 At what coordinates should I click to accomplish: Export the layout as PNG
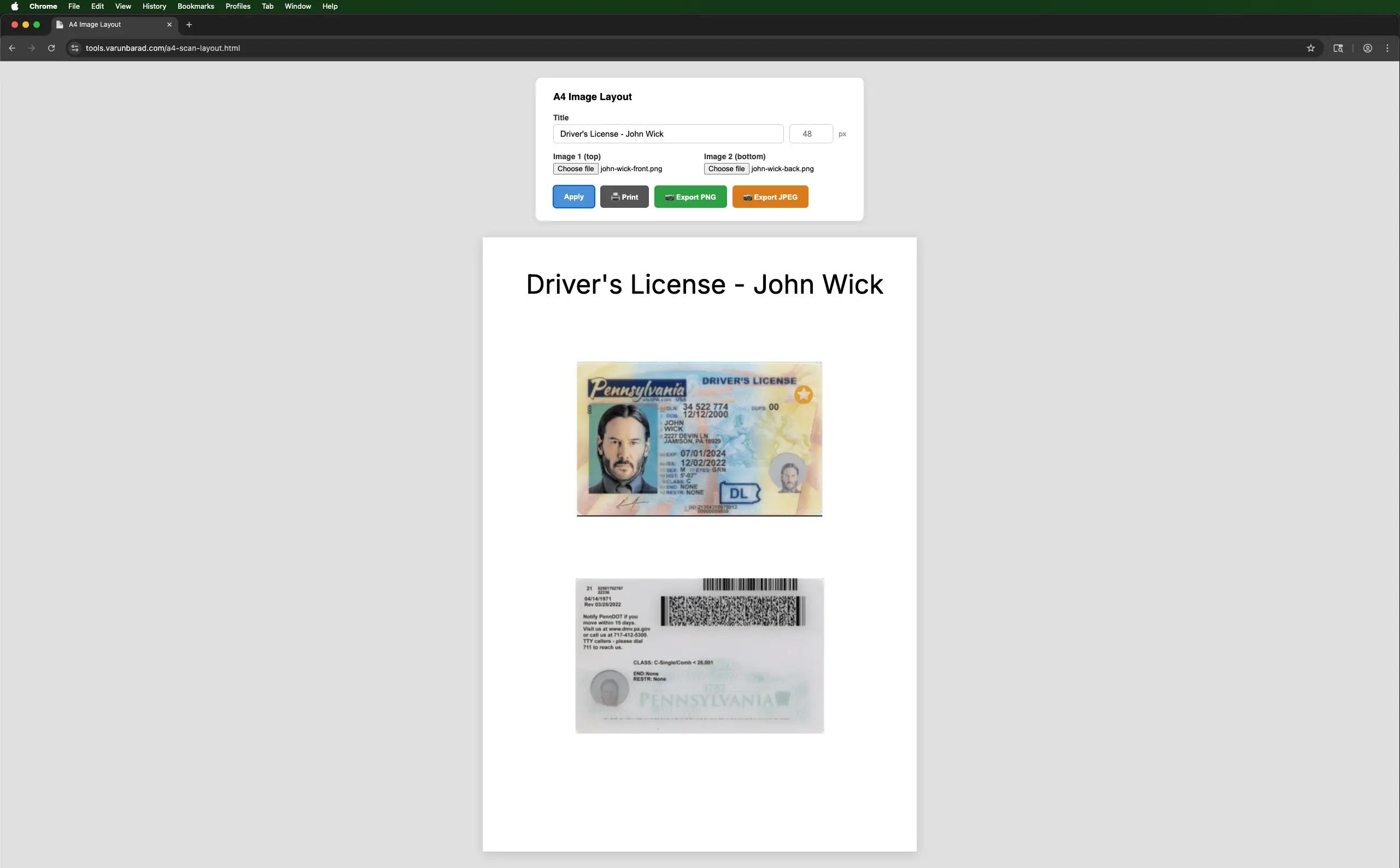tap(690, 196)
